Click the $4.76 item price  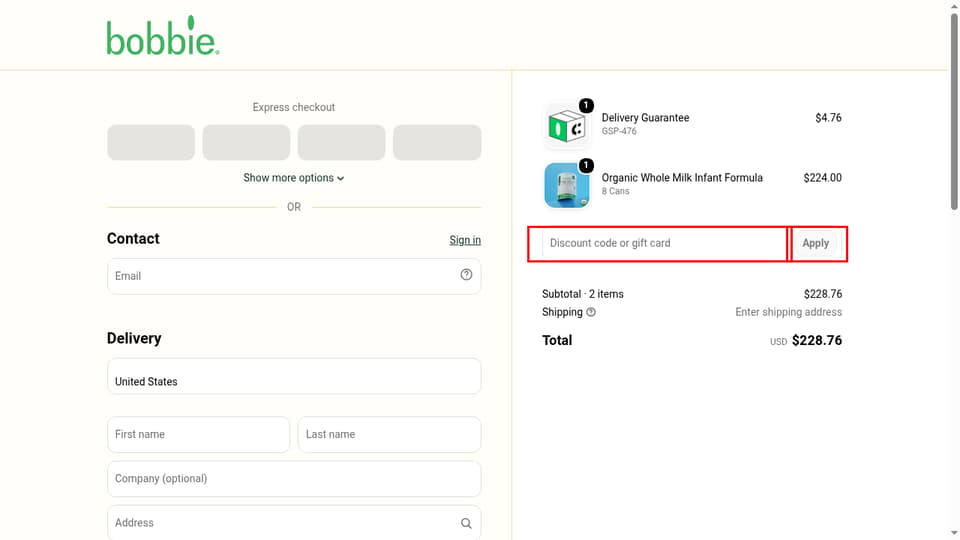pos(828,118)
